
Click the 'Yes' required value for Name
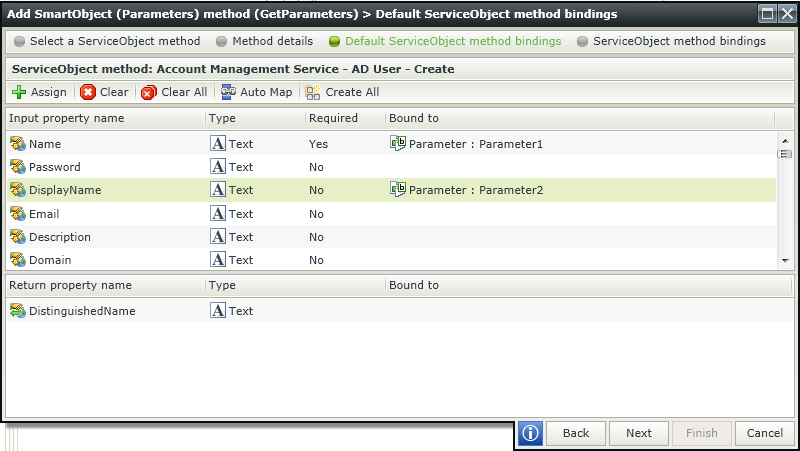pos(318,144)
